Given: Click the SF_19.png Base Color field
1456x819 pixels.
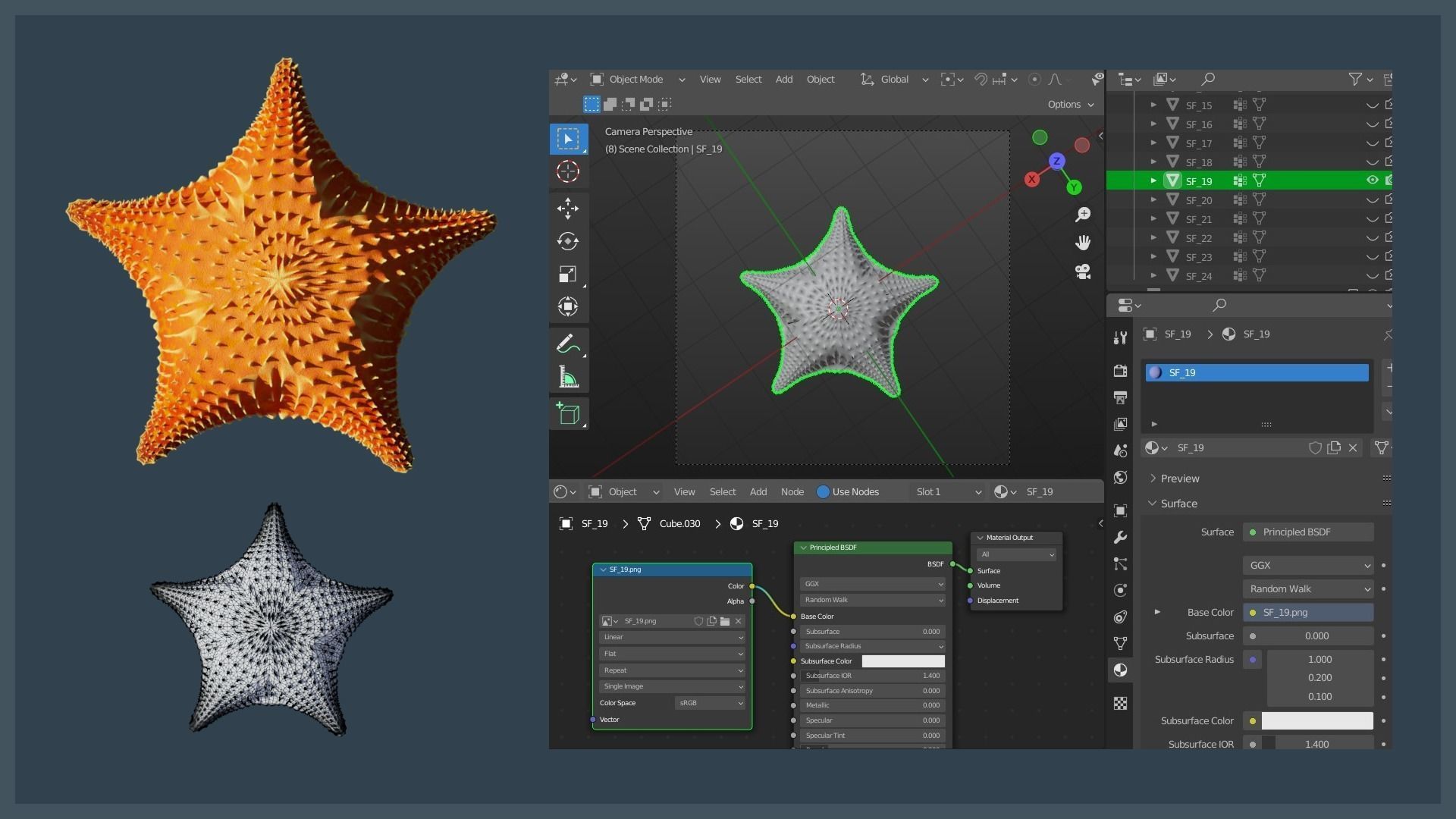Looking at the screenshot, I should coord(1308,613).
